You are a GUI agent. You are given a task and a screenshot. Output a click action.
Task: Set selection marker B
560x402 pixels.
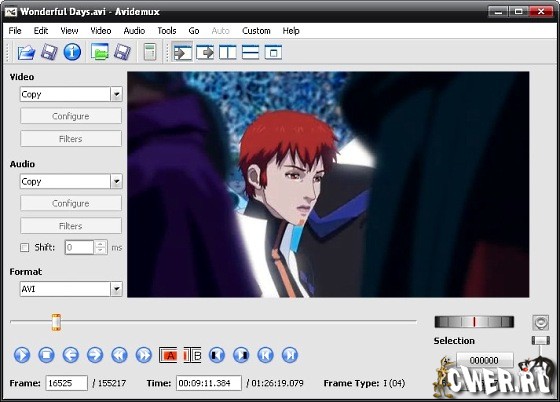[x=192, y=356]
